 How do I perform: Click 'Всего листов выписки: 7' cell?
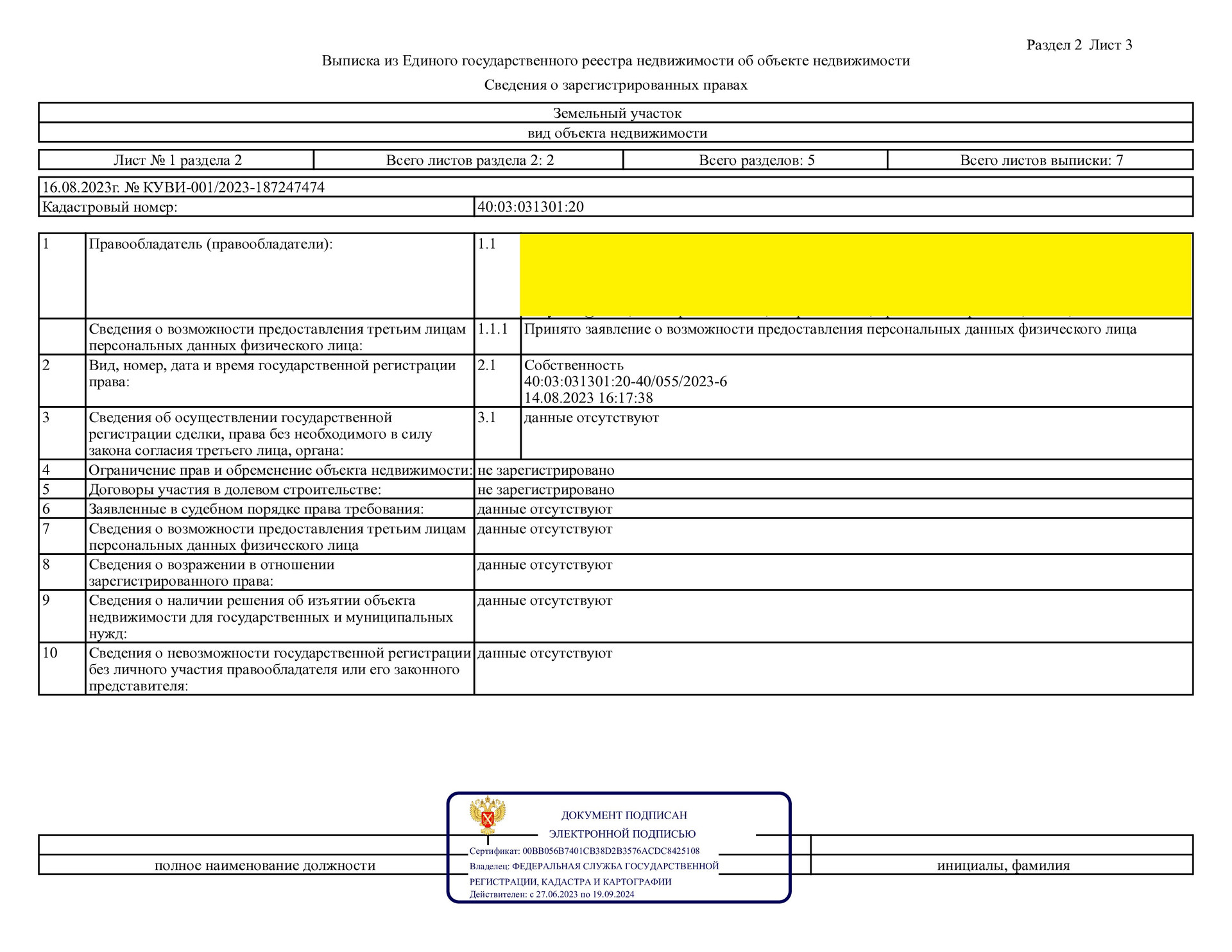pyautogui.click(x=1041, y=160)
